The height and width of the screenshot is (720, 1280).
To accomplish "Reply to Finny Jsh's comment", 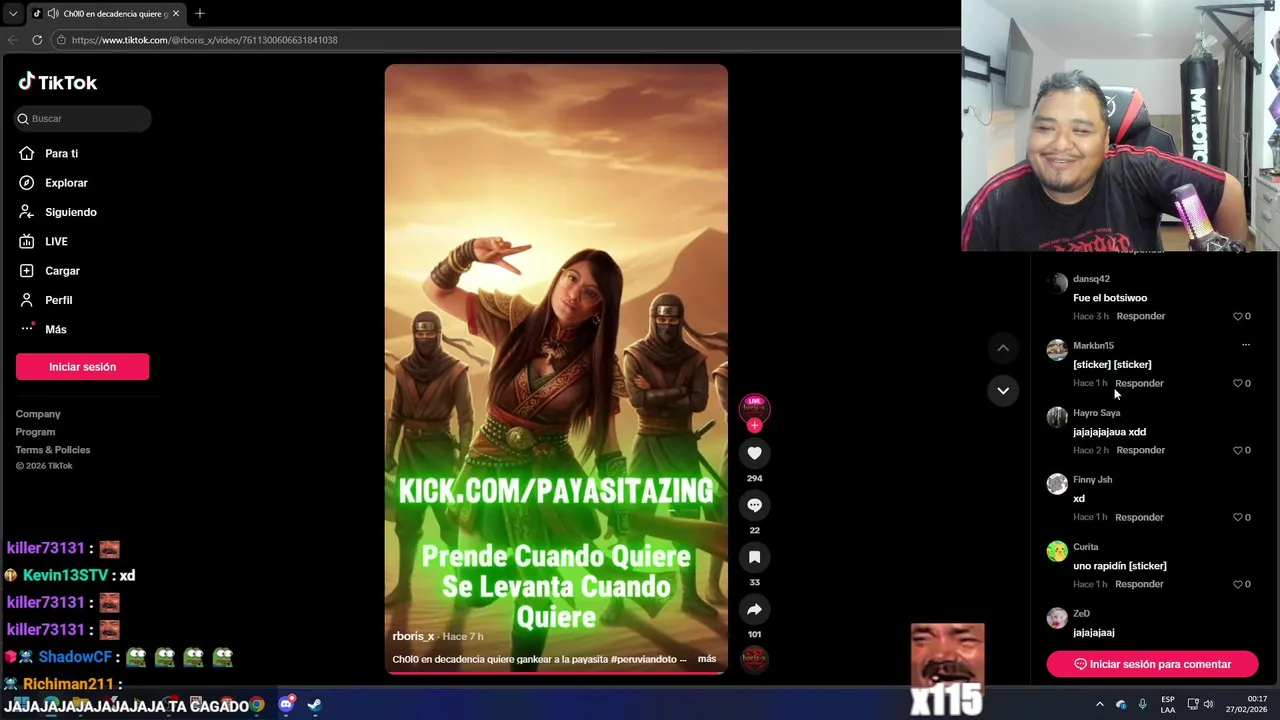I will click(x=1139, y=517).
